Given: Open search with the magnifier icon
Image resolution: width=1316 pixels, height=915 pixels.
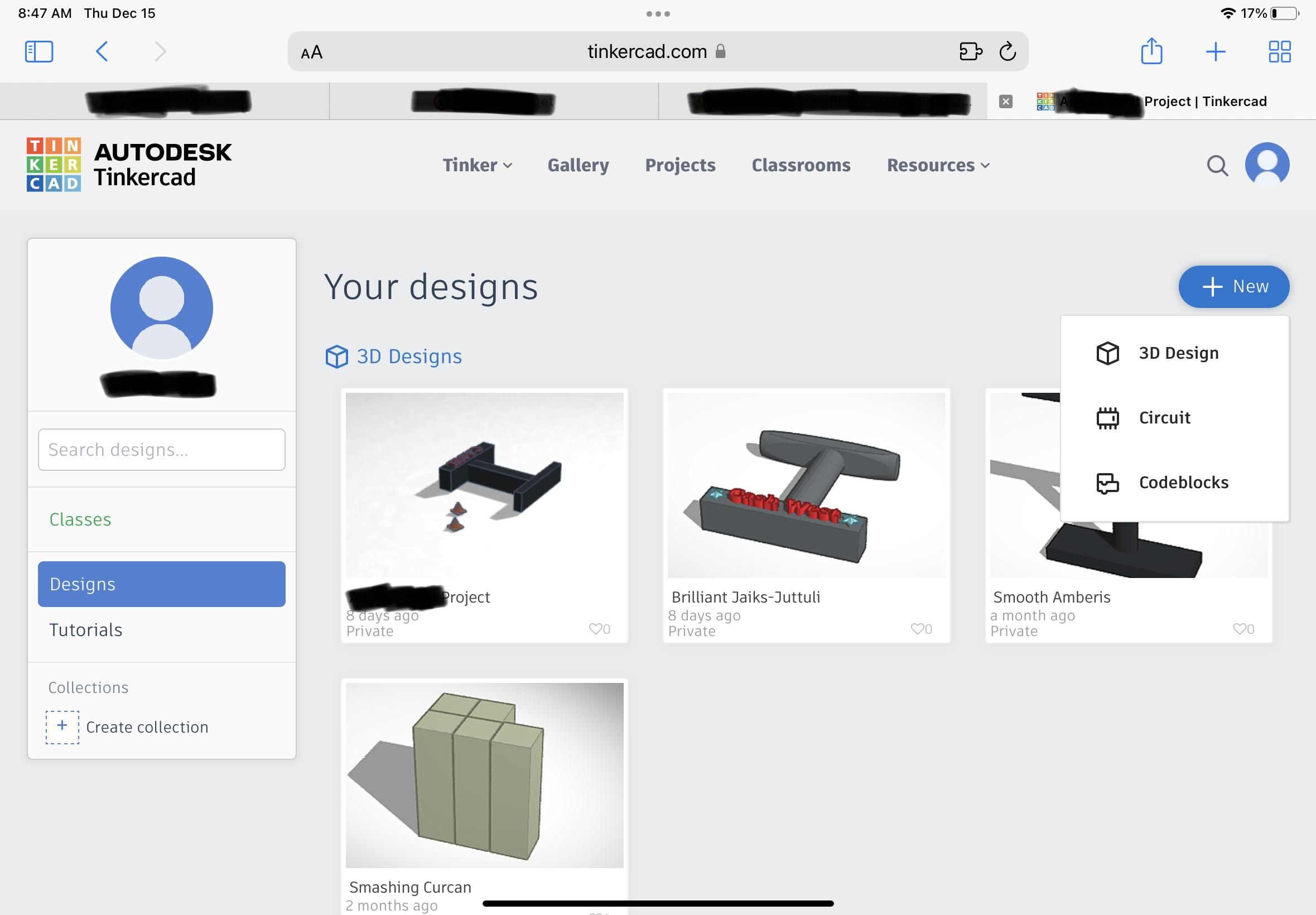Looking at the screenshot, I should (x=1217, y=166).
